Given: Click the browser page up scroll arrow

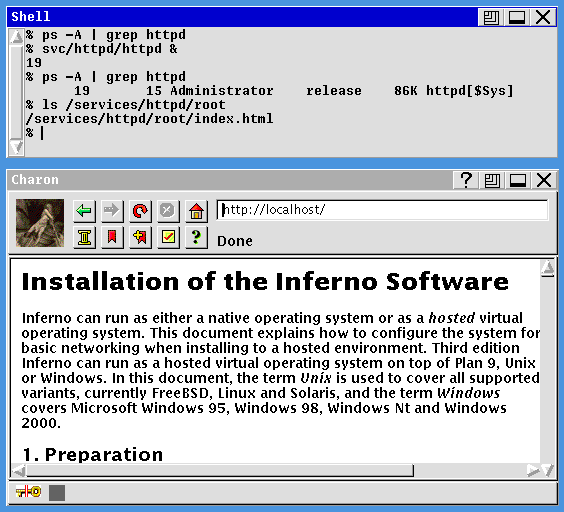Looking at the screenshot, I should tap(548, 268).
